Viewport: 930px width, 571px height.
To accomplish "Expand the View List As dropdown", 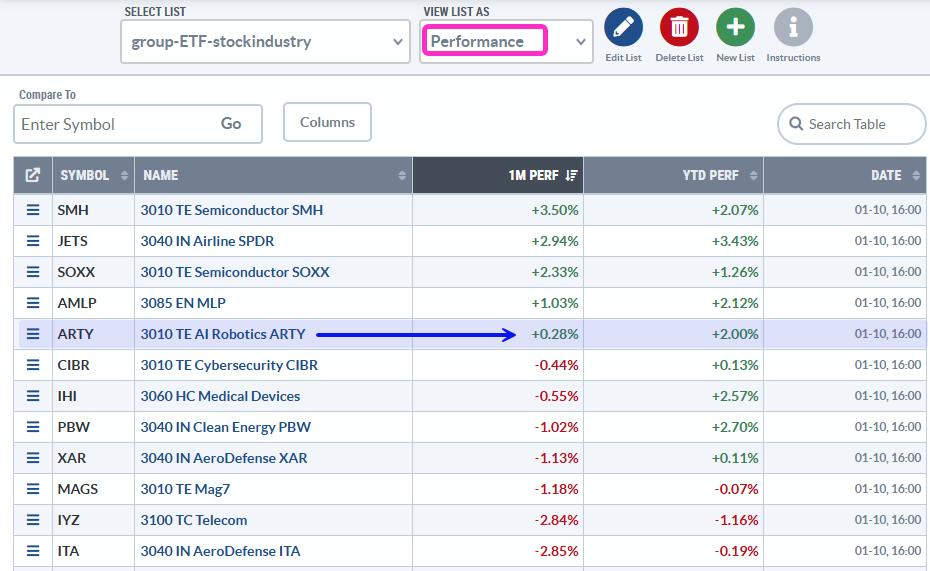I will click(506, 42).
